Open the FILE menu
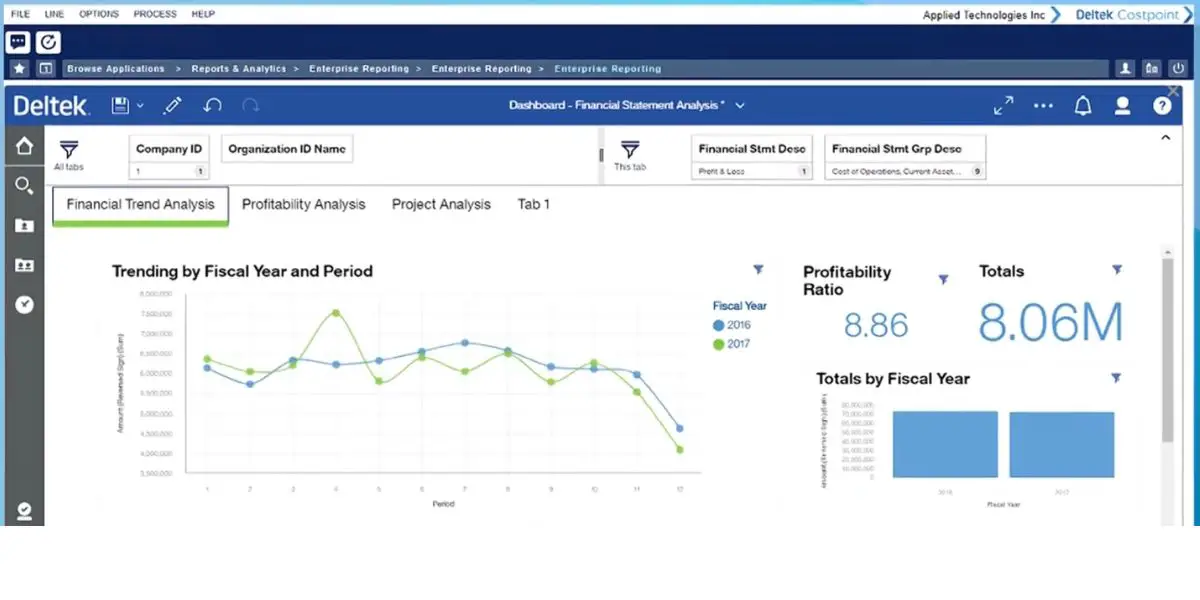The image size is (1200, 600). pos(20,14)
